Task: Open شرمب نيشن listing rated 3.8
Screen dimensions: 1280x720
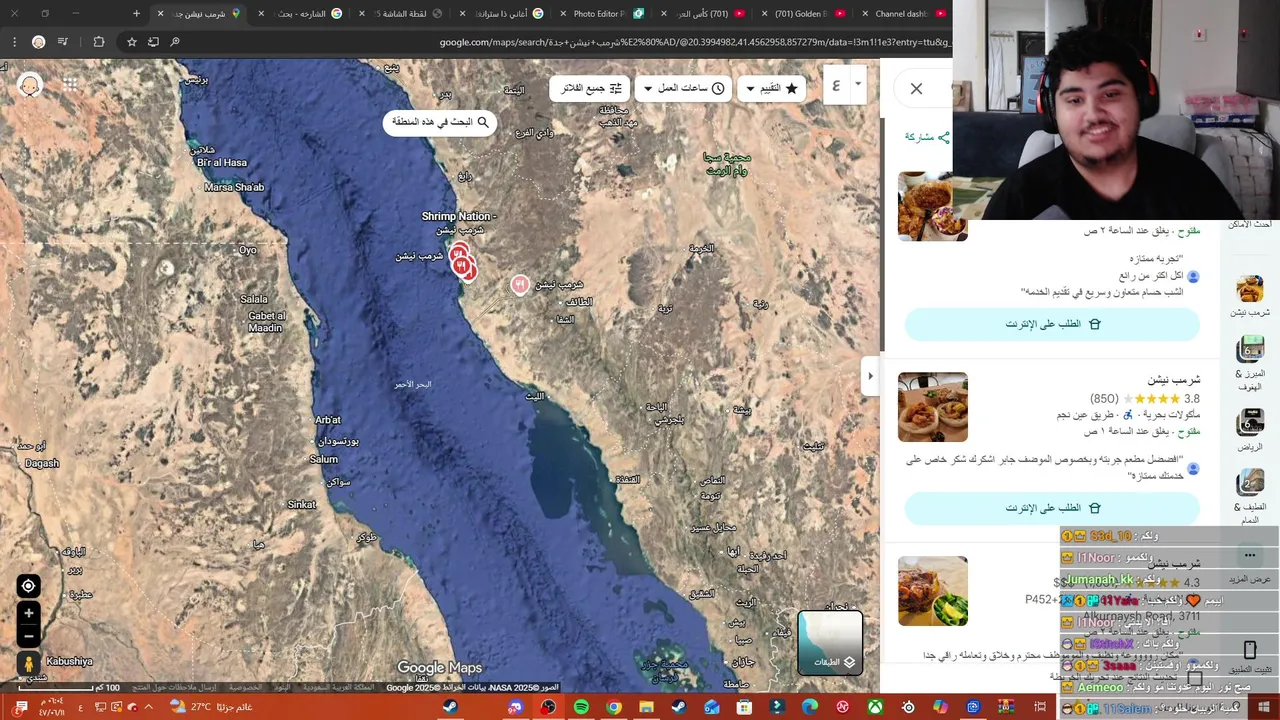Action: [1174, 380]
